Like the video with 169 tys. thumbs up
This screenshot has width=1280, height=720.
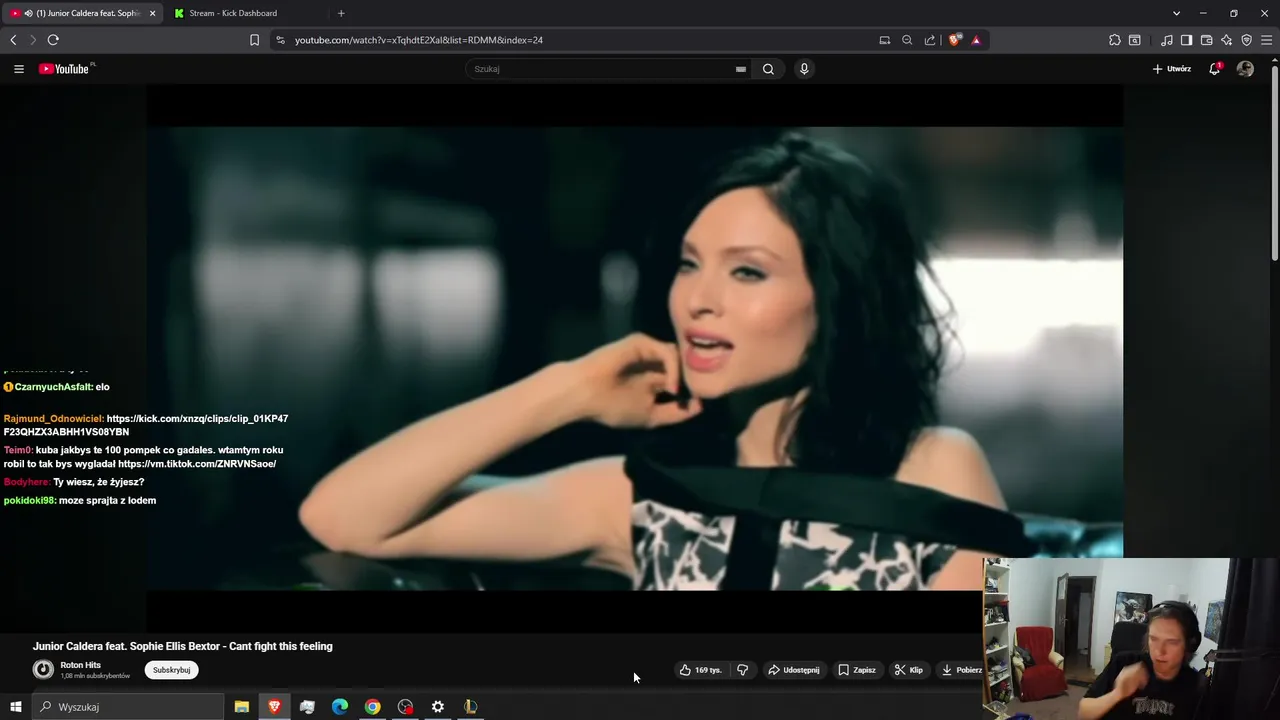(700, 670)
